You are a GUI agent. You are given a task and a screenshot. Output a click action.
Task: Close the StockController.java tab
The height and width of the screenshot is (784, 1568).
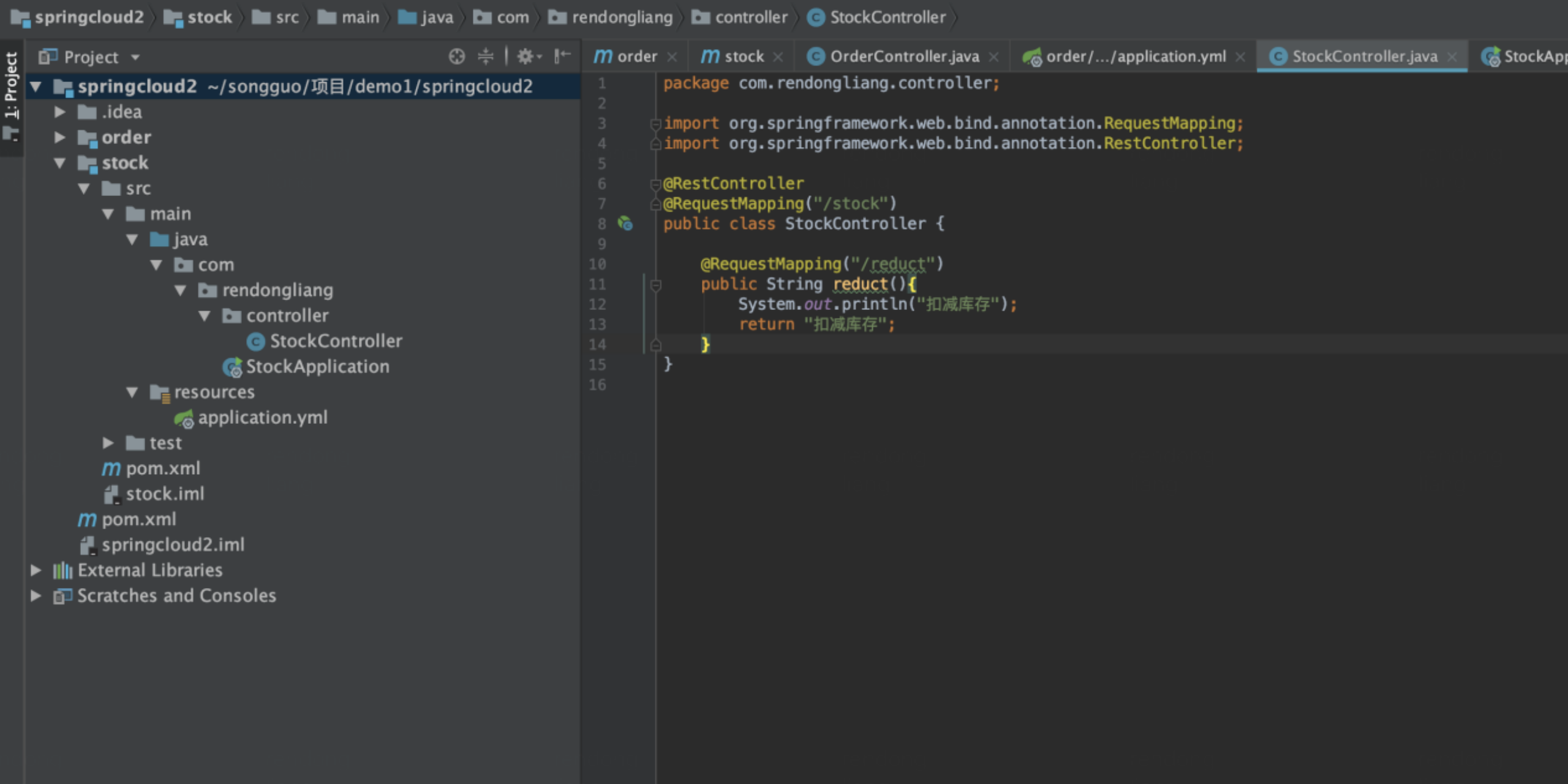coord(1452,57)
